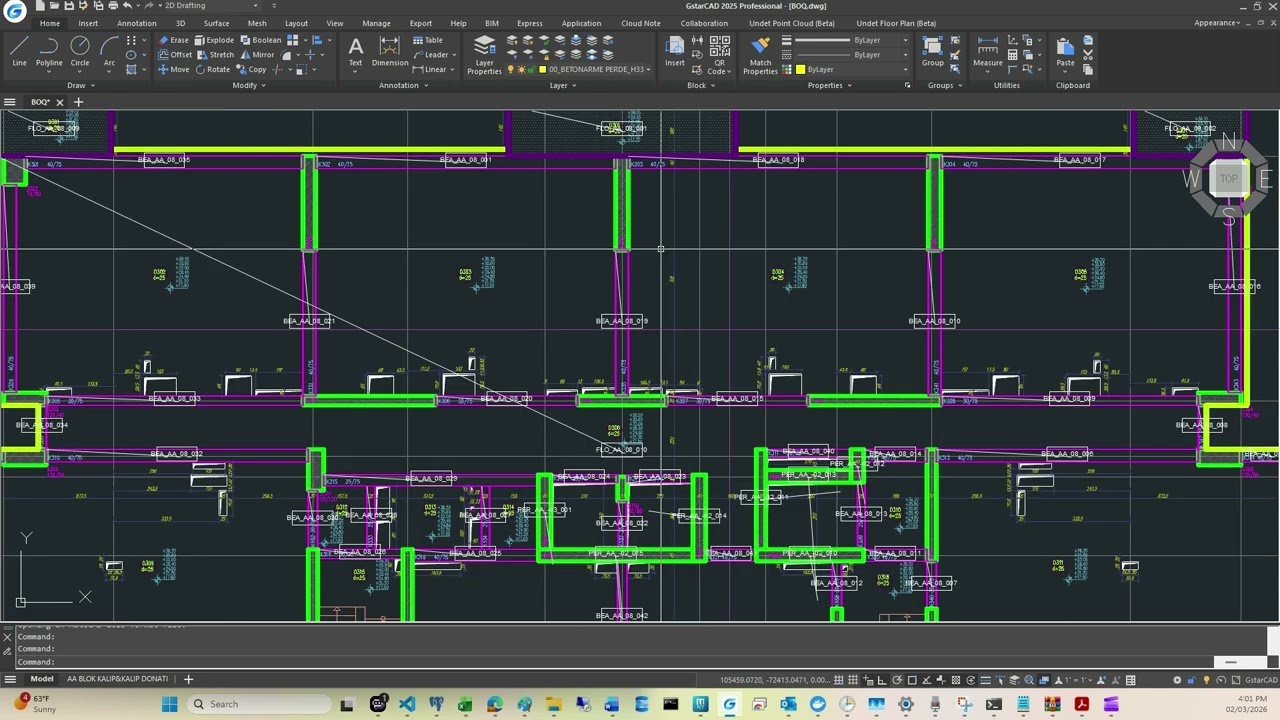This screenshot has width=1280, height=720.
Task: Switch to the Model layout tab
Action: 42,679
